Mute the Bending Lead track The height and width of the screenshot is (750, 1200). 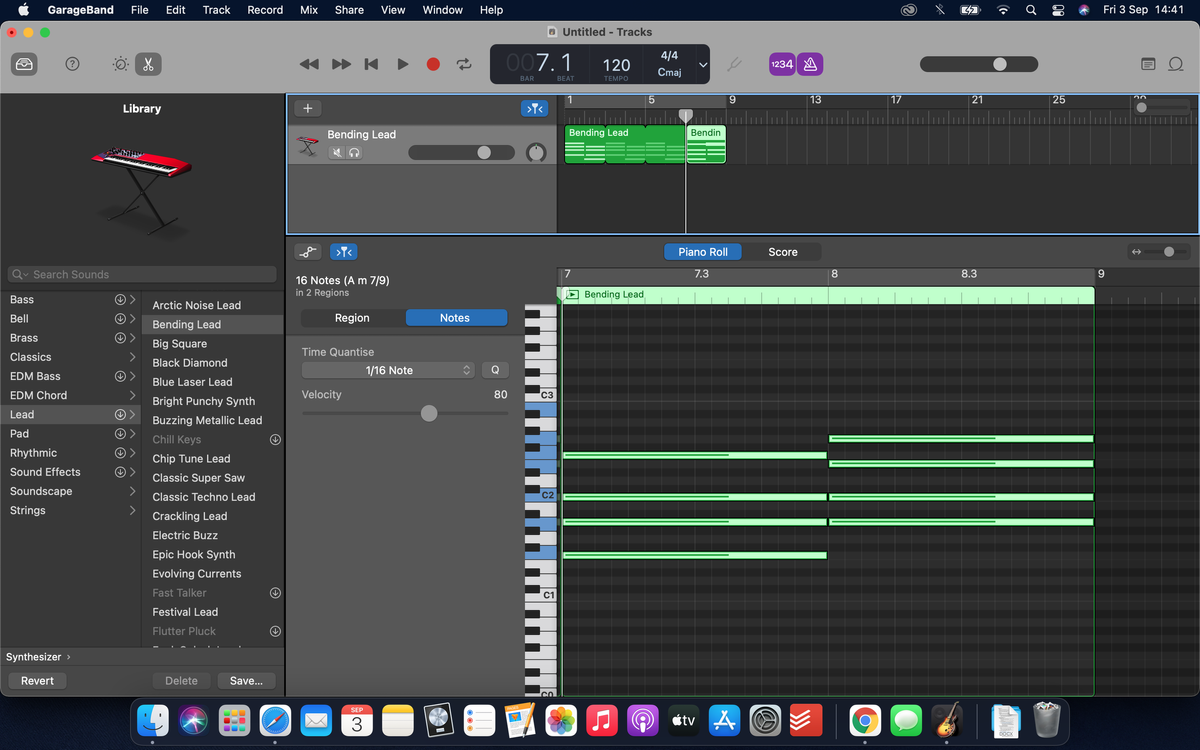(x=336, y=152)
